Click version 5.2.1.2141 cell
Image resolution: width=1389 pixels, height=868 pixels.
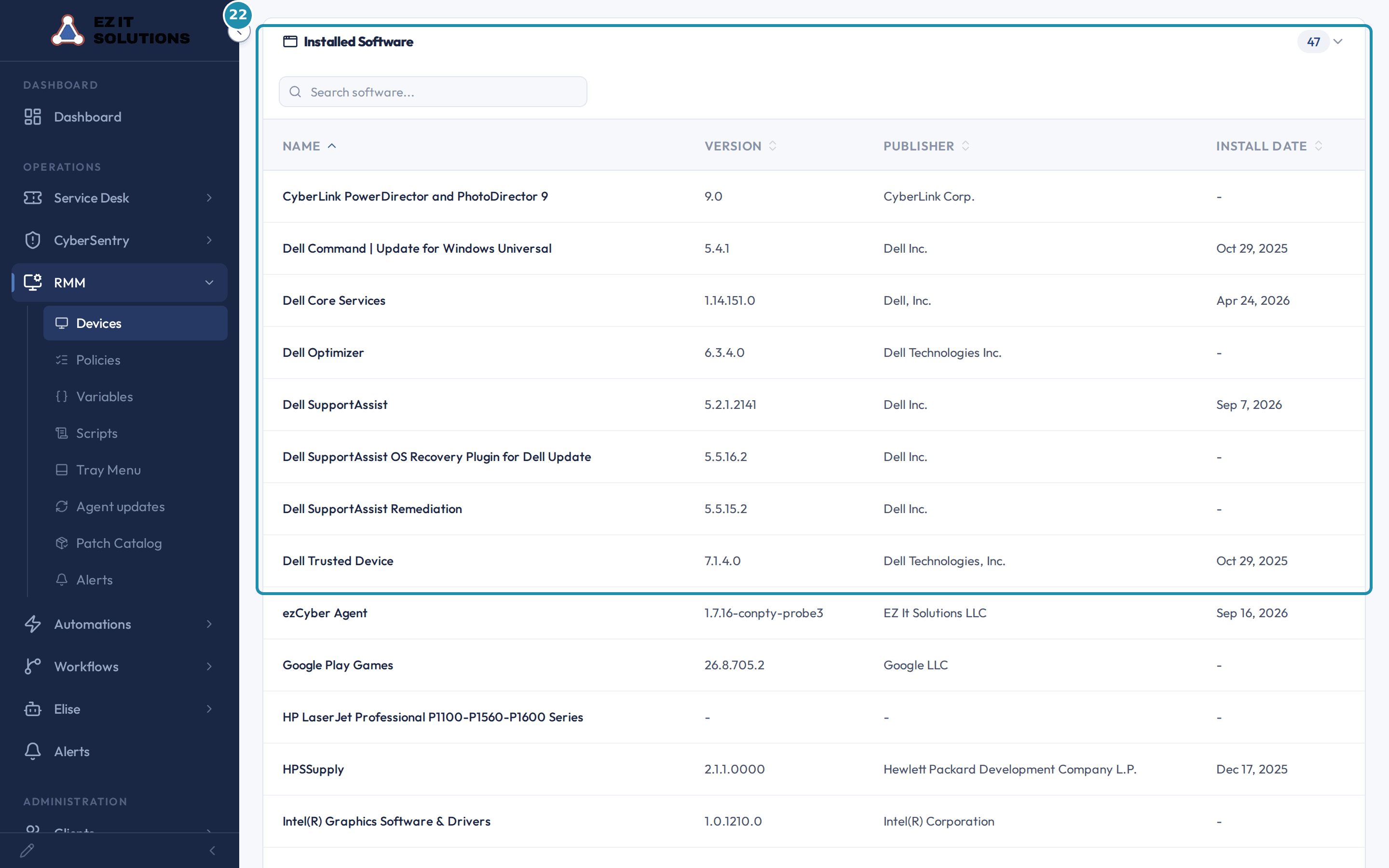click(x=730, y=405)
